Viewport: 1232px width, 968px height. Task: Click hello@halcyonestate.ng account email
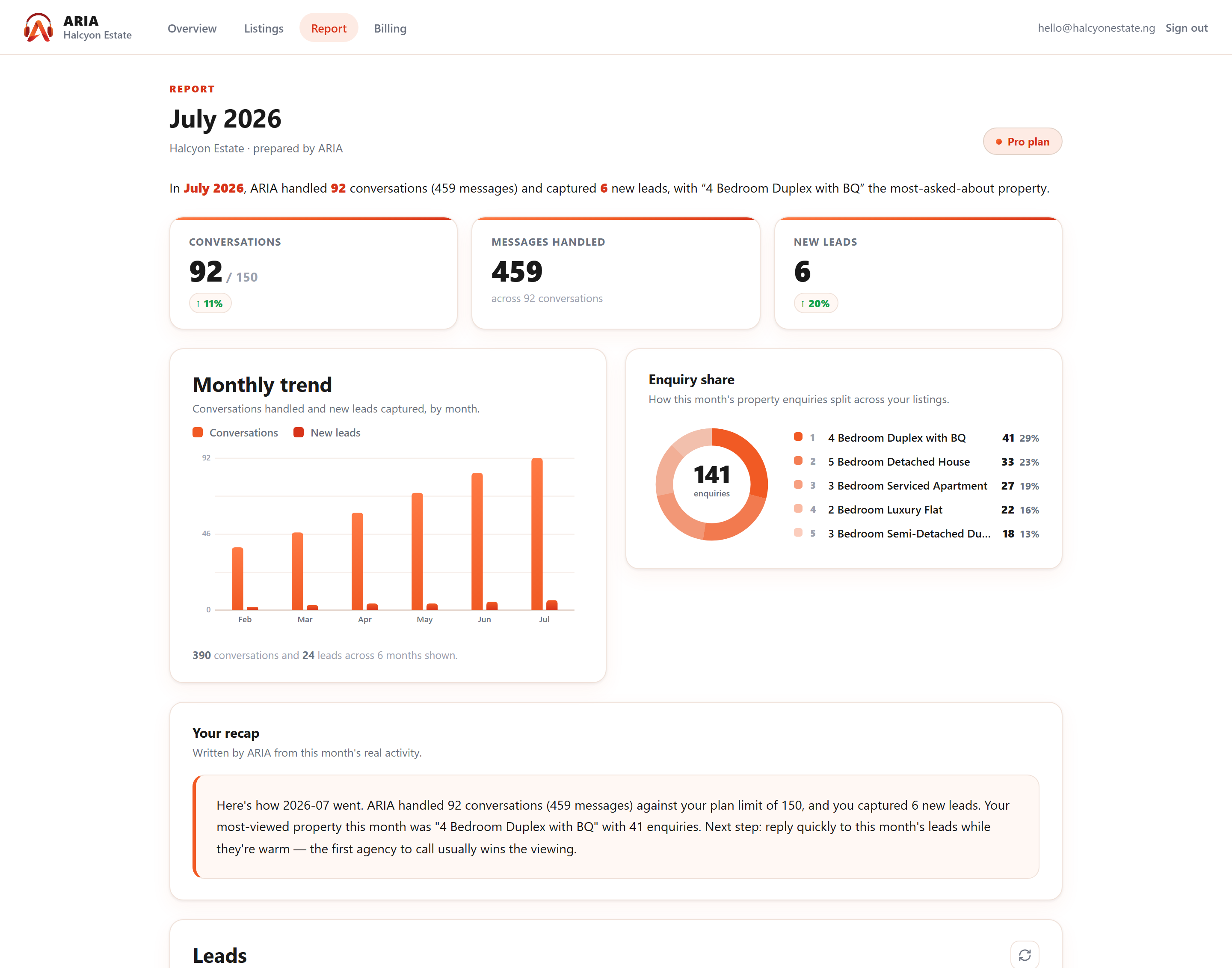[x=1096, y=28]
